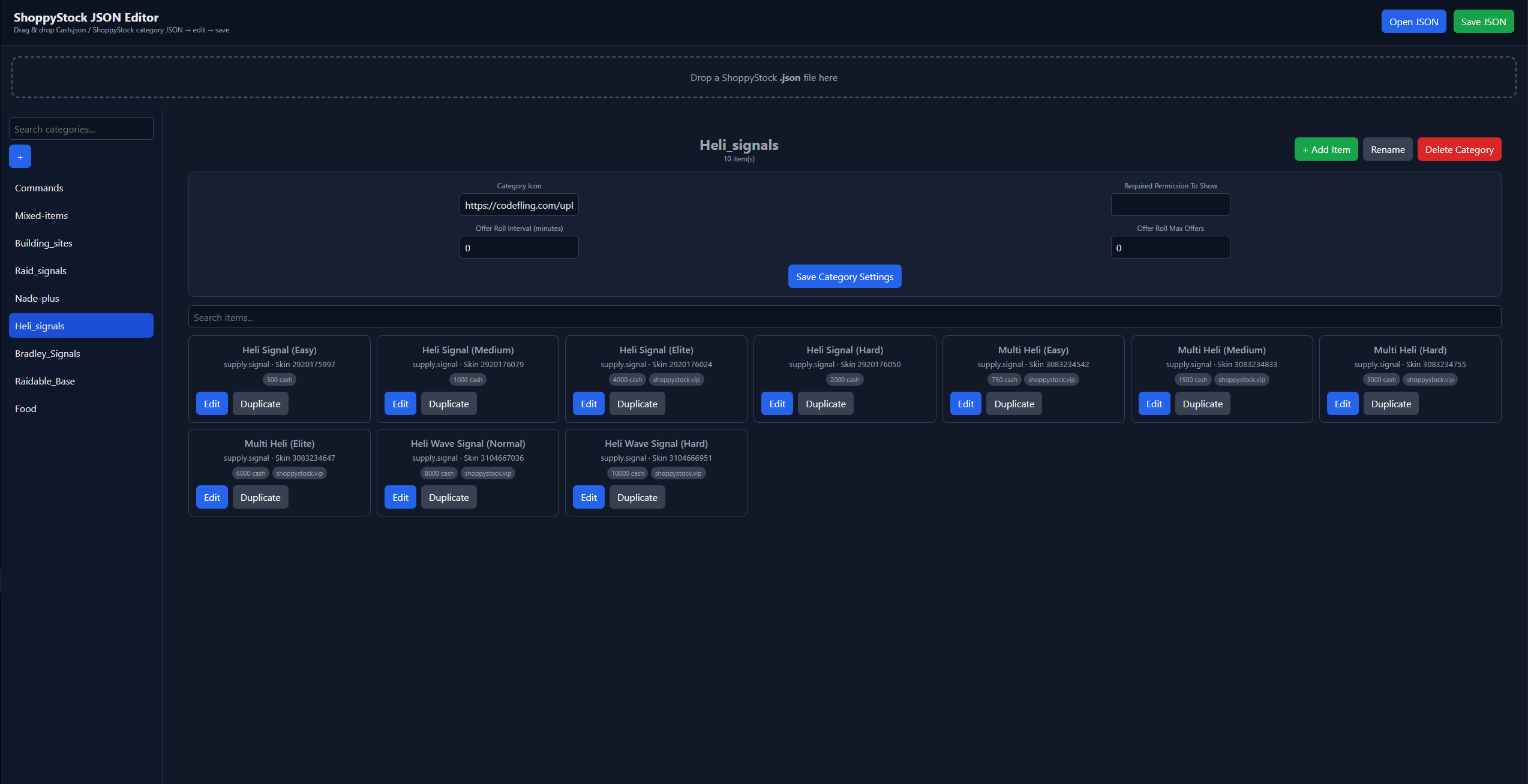This screenshot has height=784, width=1528.
Task: Duplicate Heli Signal (Hard) item
Action: click(x=825, y=404)
